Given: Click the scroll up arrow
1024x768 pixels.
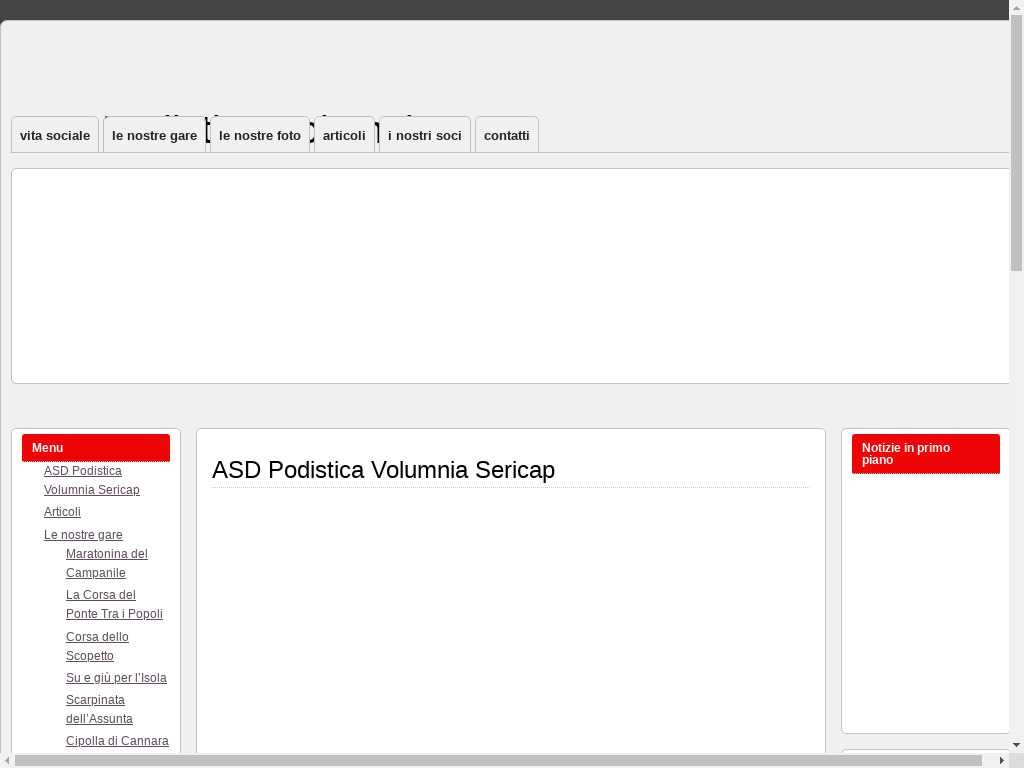Looking at the screenshot, I should (x=1016, y=7).
